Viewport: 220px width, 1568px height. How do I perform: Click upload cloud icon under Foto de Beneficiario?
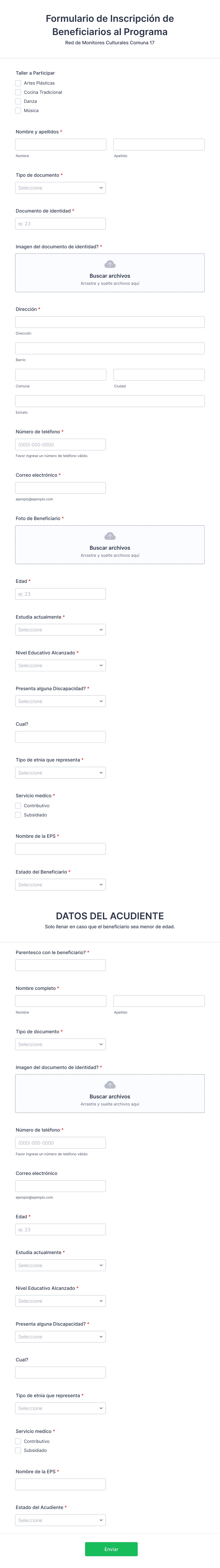110,536
